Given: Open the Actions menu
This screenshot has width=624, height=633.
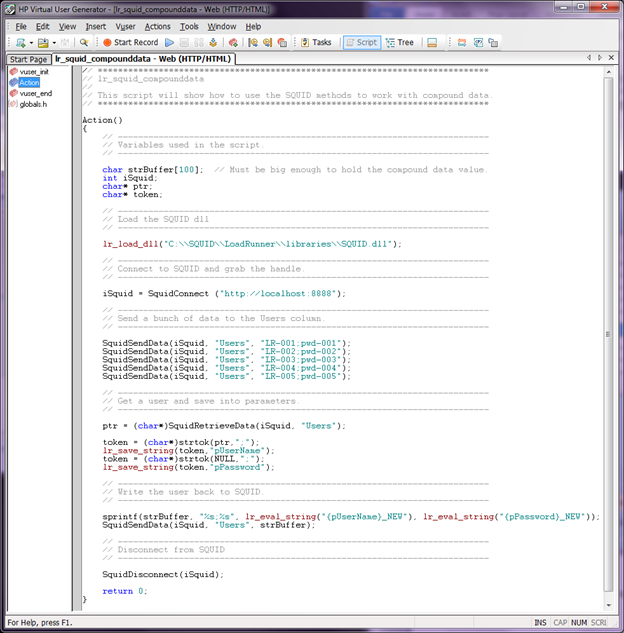Looking at the screenshot, I should point(157,27).
